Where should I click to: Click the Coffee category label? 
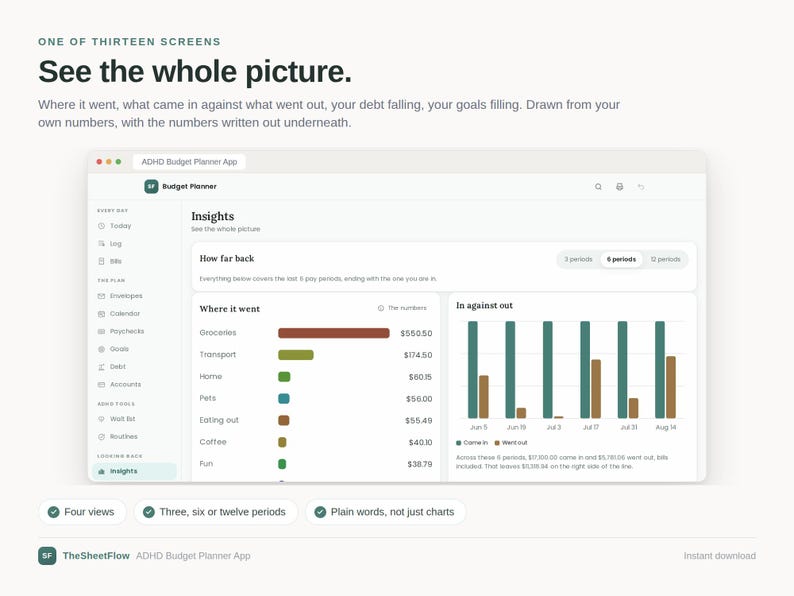213,442
